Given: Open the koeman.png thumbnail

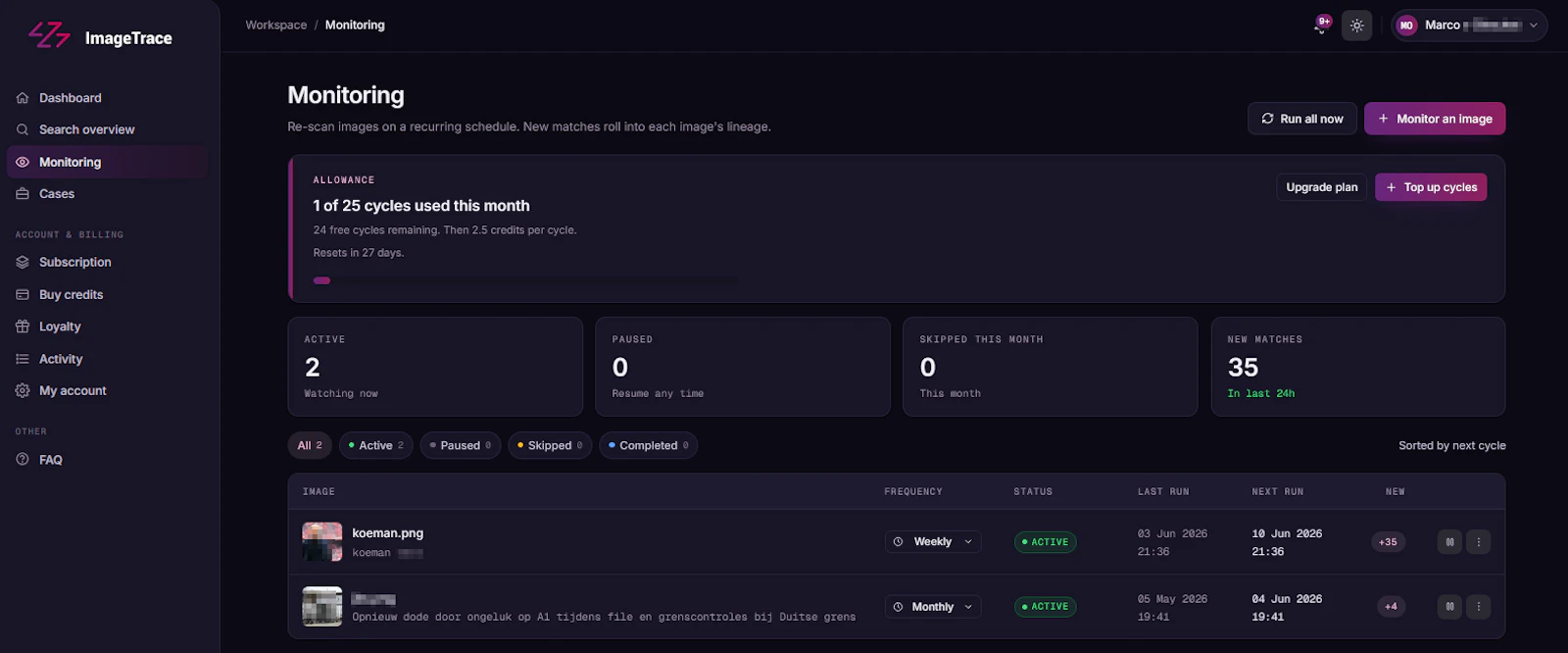Looking at the screenshot, I should click(322, 541).
